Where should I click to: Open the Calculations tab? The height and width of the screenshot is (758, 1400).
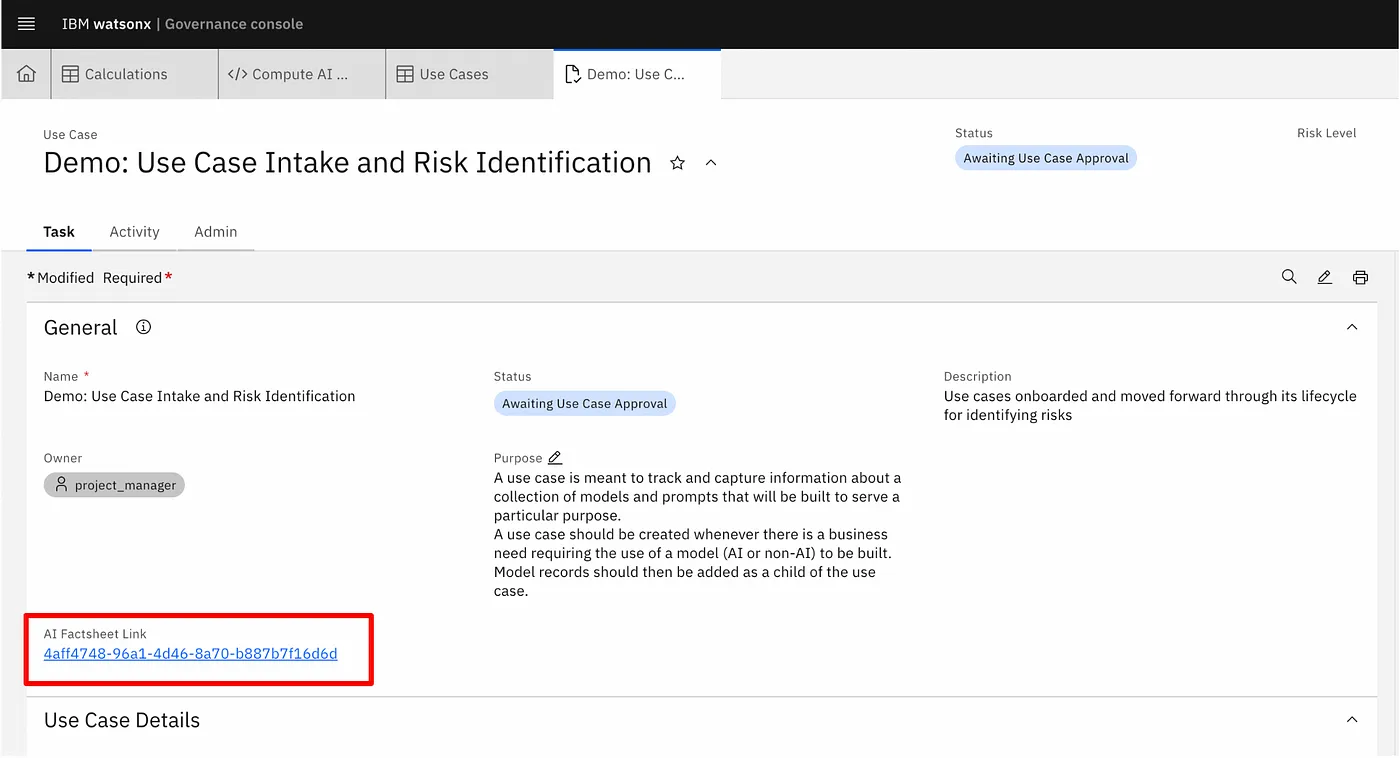pyautogui.click(x=125, y=74)
